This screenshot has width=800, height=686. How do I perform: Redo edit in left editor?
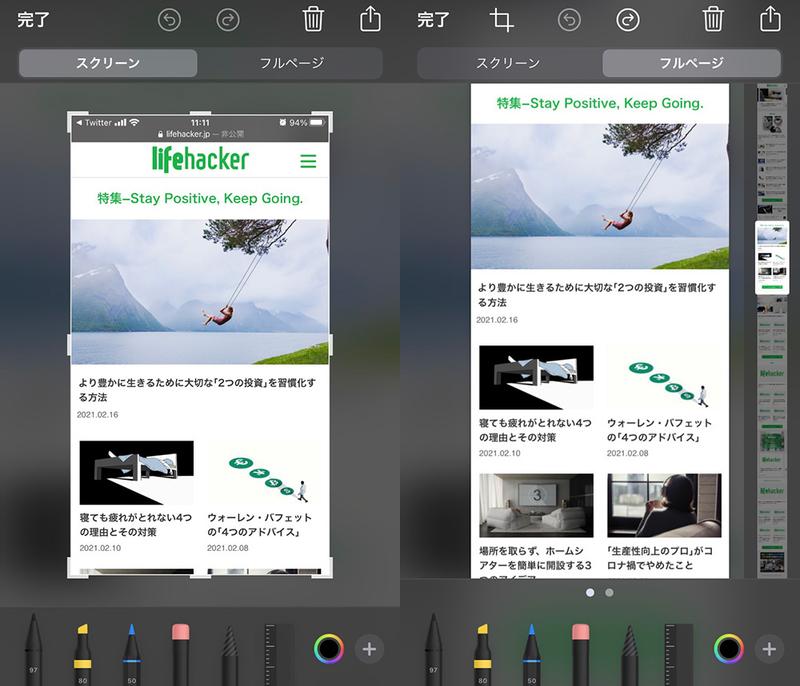tap(228, 20)
